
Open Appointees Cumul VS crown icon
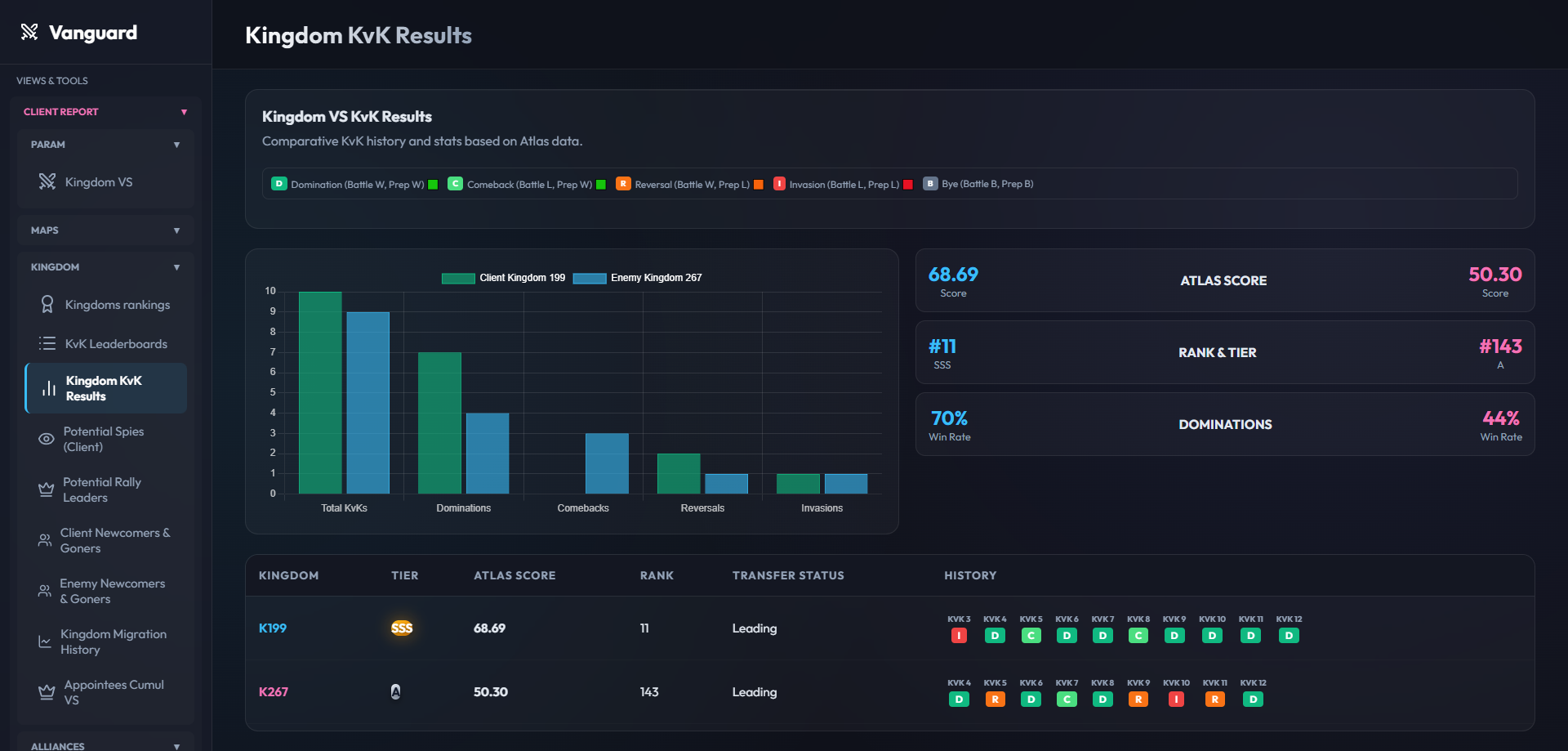(47, 692)
